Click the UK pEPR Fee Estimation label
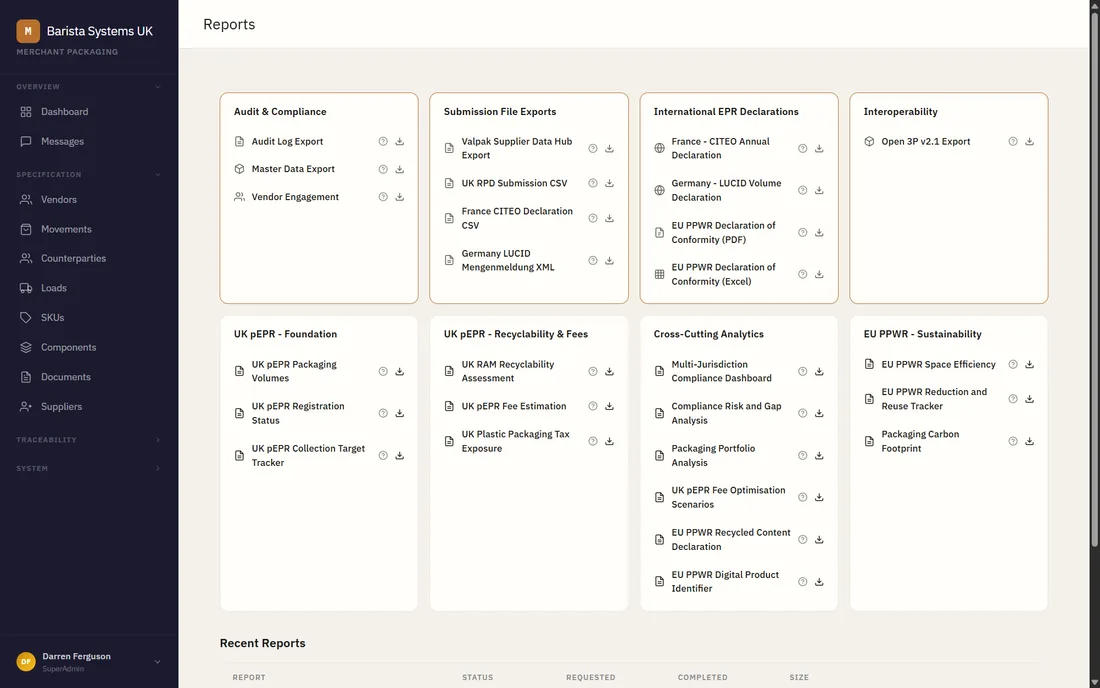 tap(514, 406)
